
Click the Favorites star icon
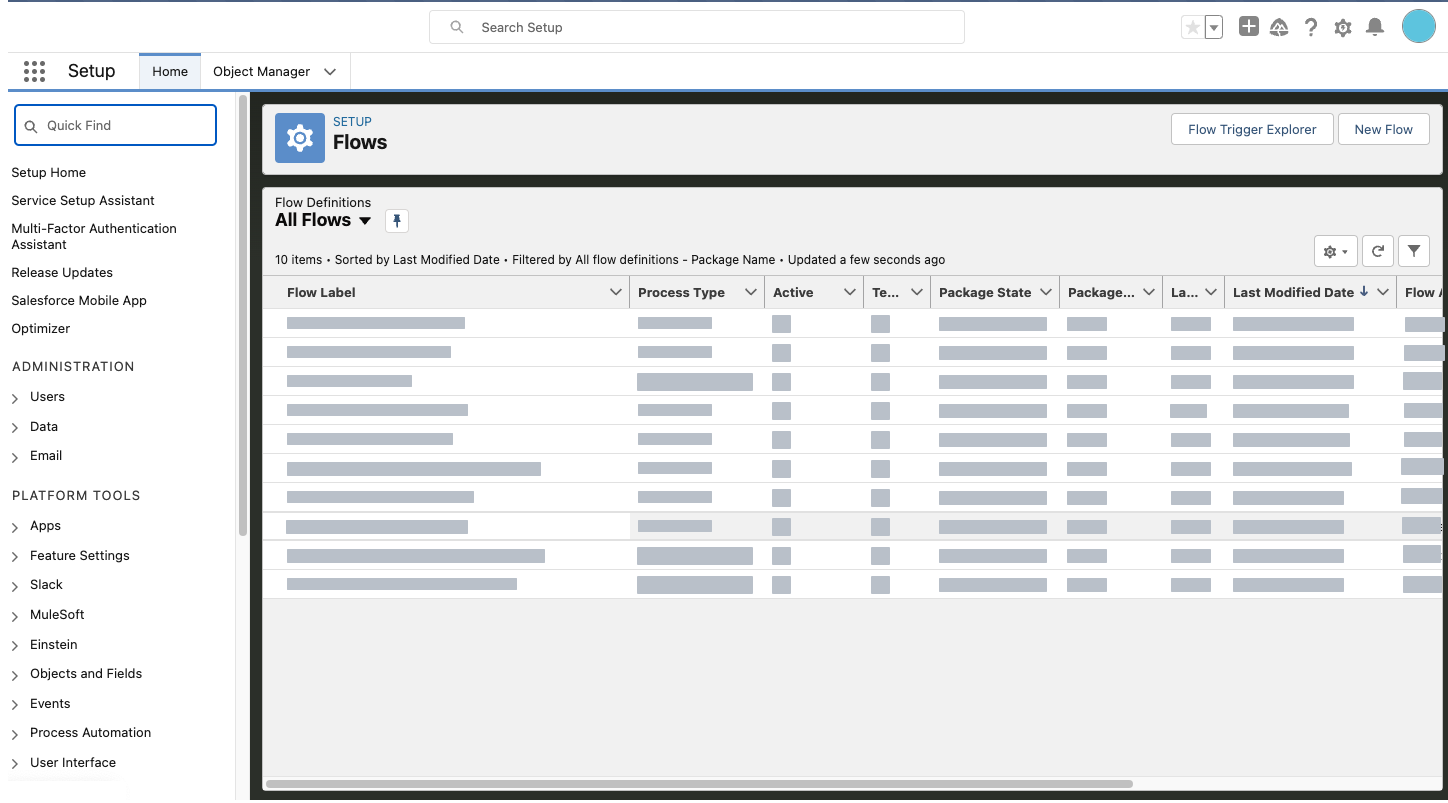[x=1192, y=28]
